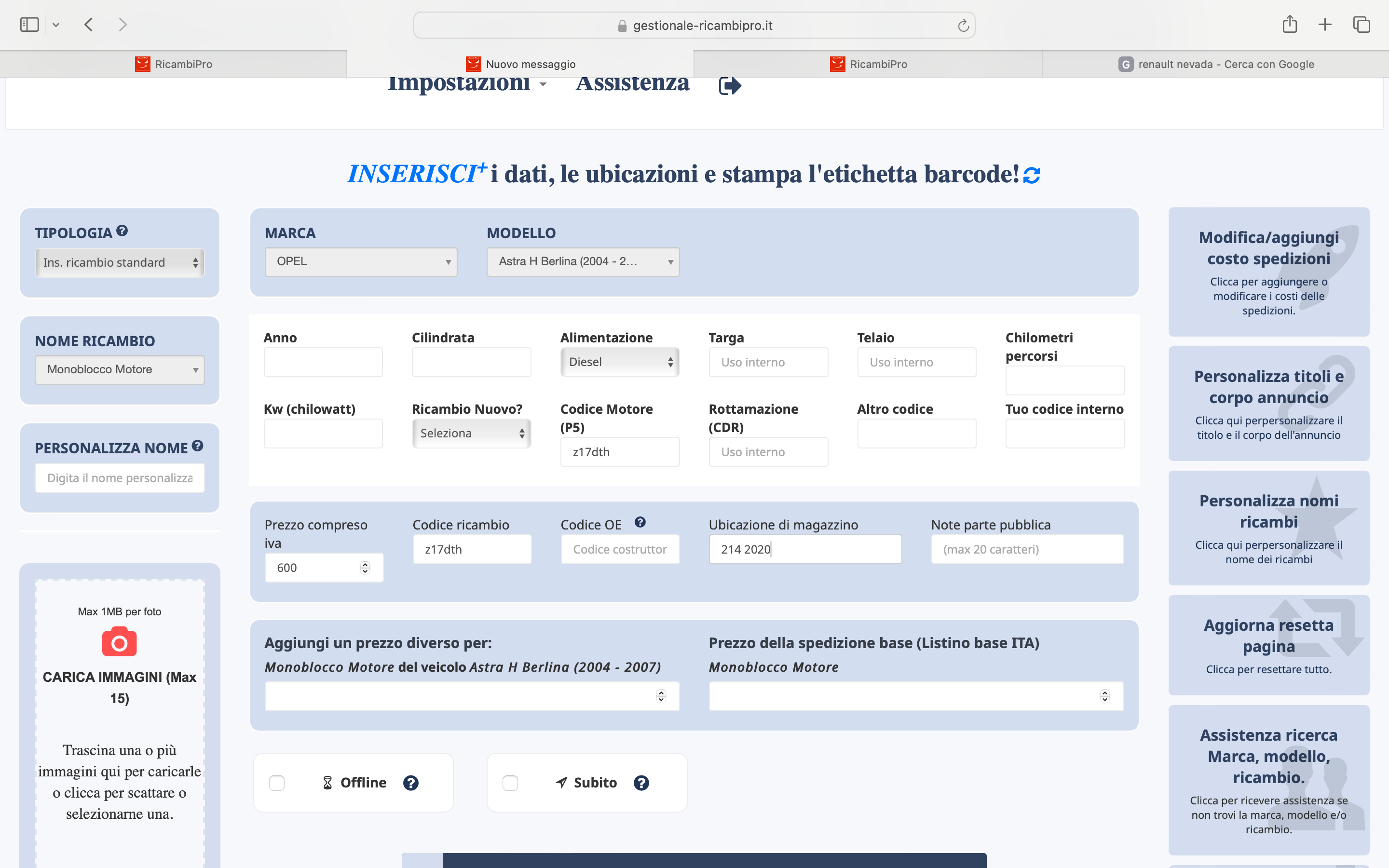Enable the Subito checkbox
The height and width of the screenshot is (868, 1389).
[x=510, y=783]
